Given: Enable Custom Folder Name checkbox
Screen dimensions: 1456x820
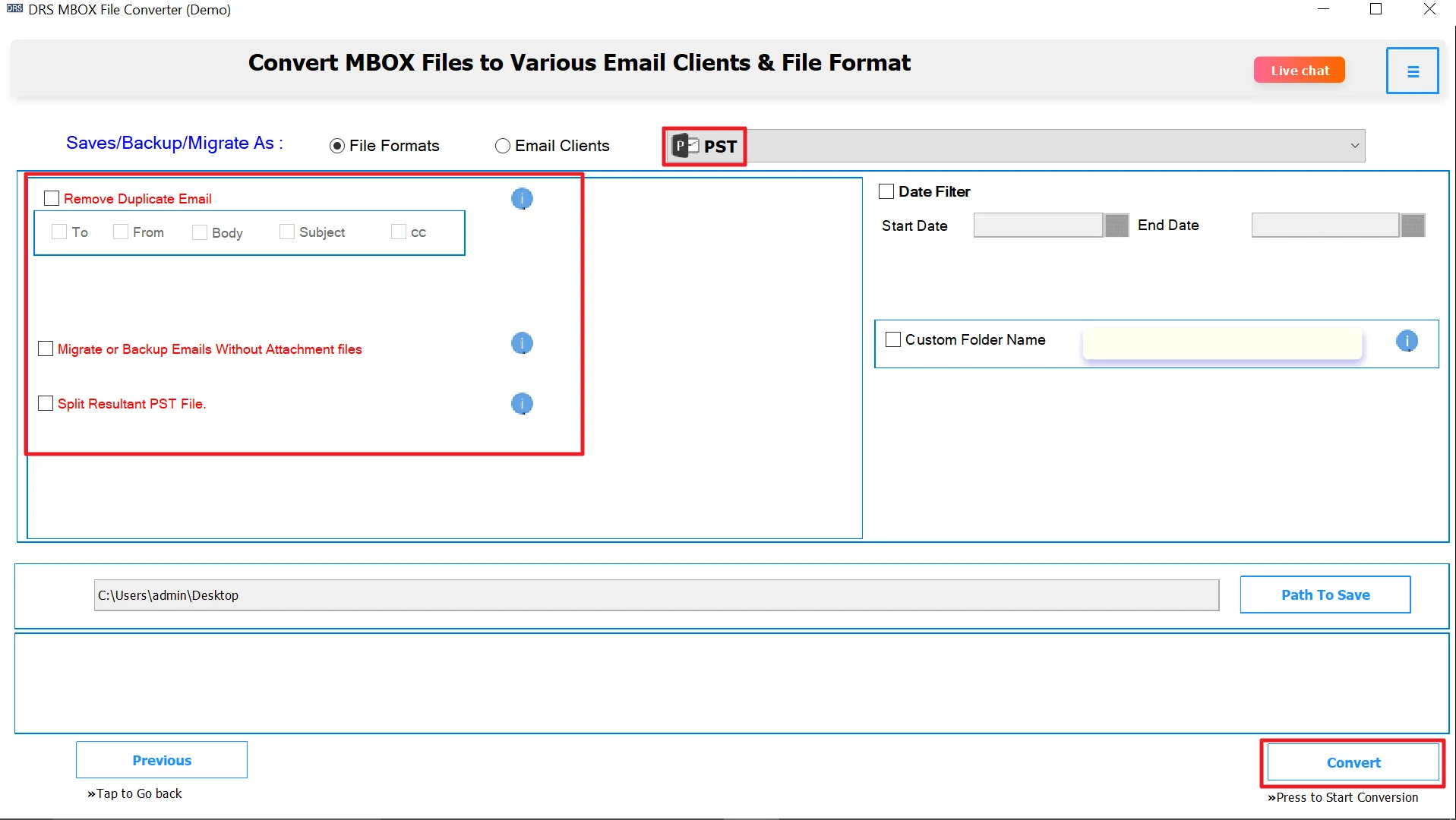Looking at the screenshot, I should point(893,339).
